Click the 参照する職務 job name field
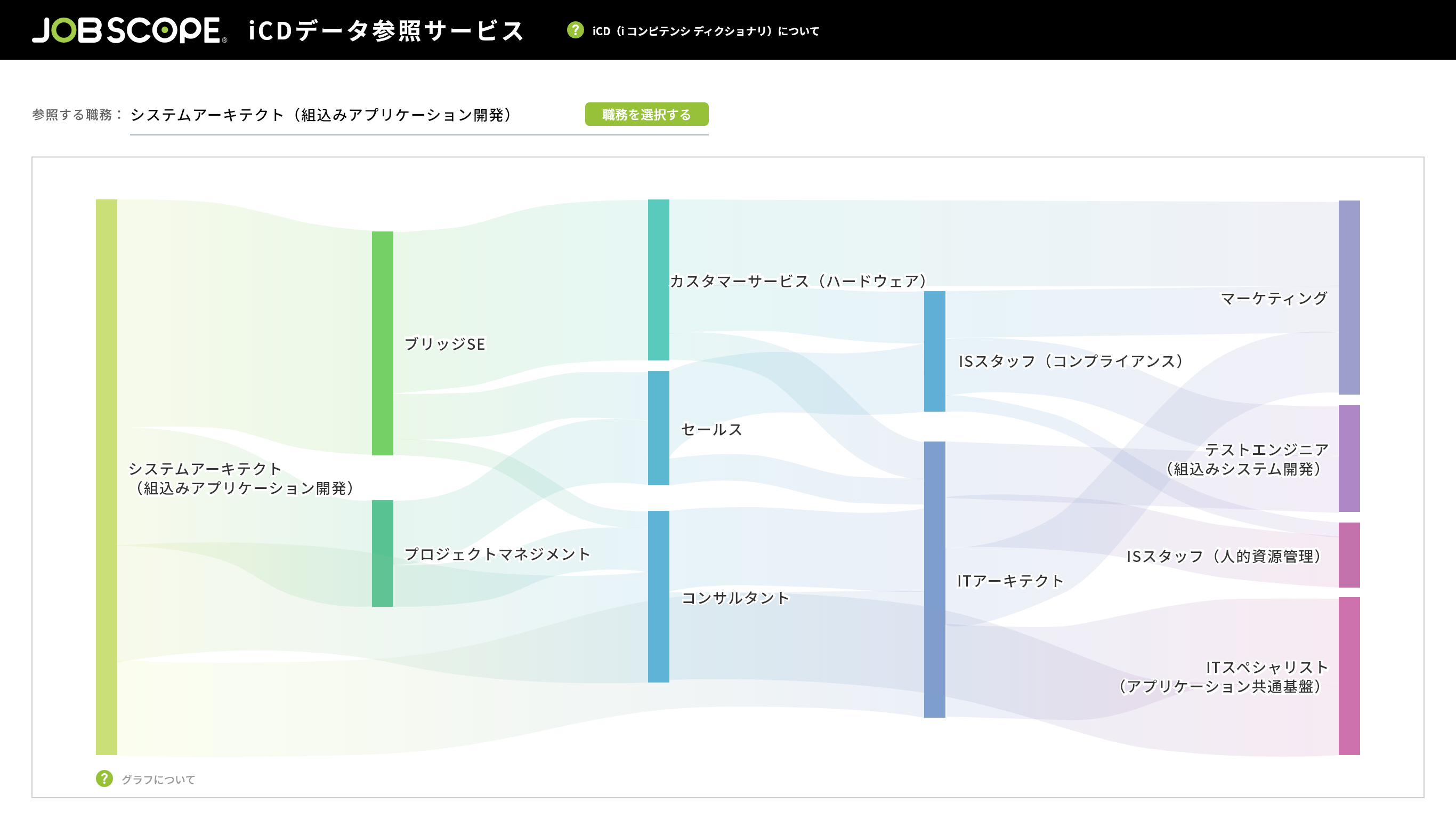The width and height of the screenshot is (1456, 819). coord(354,115)
